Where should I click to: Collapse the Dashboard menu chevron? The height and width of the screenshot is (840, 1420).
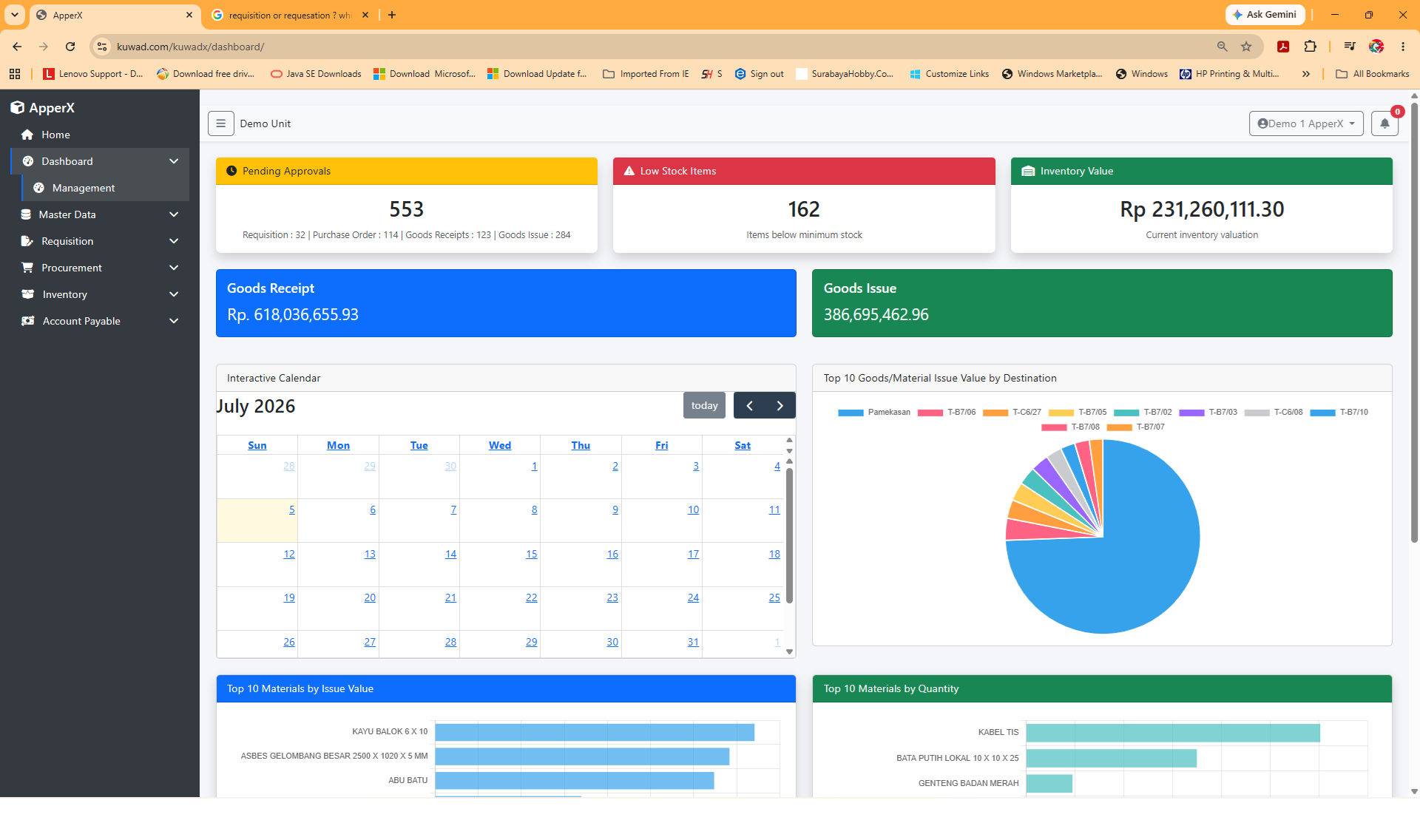[x=174, y=161]
